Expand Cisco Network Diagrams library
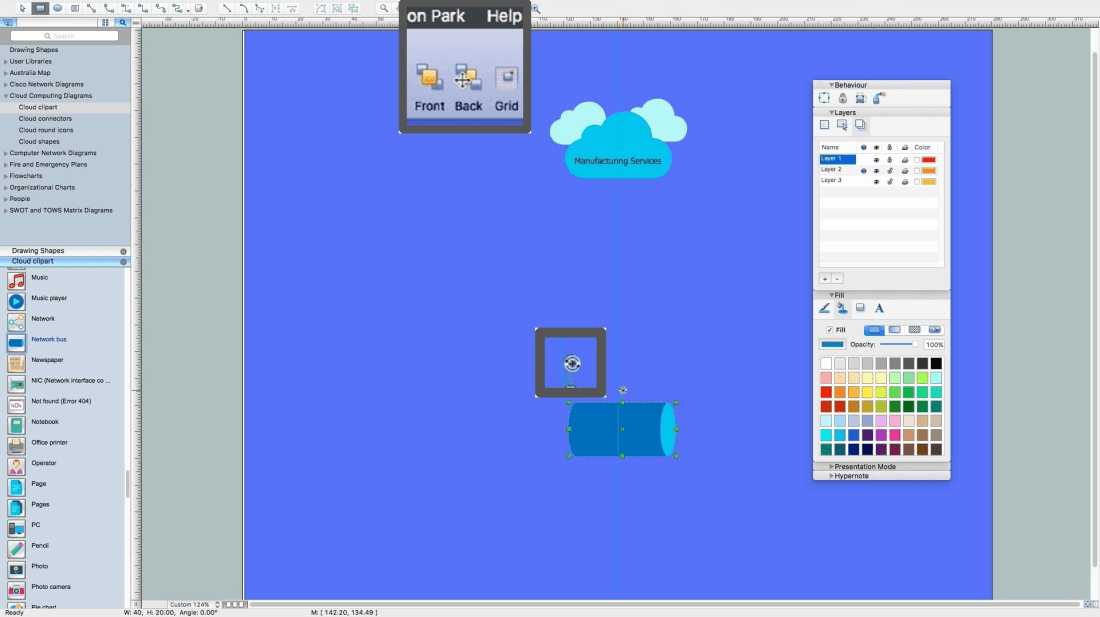The width and height of the screenshot is (1100, 617). [x=6, y=84]
